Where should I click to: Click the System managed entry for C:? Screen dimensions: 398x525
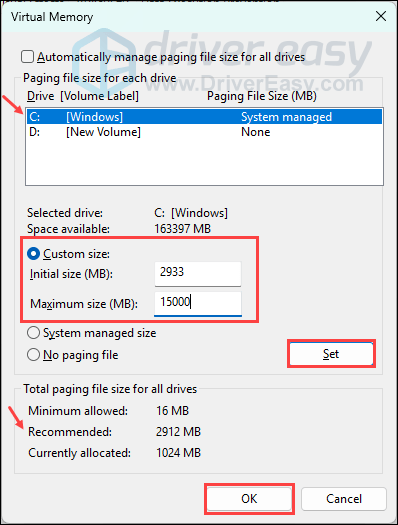point(287,117)
